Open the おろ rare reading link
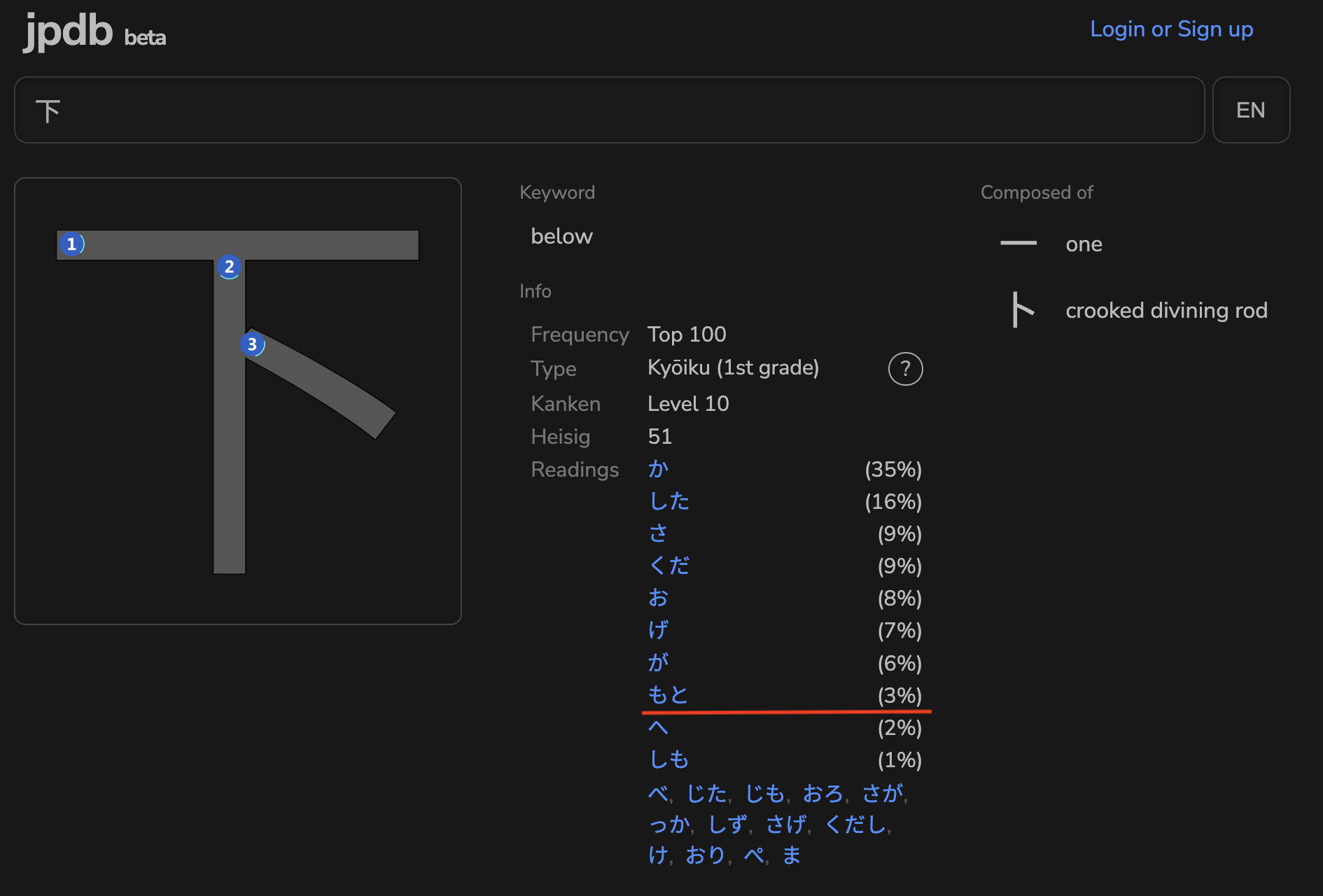 point(822,793)
